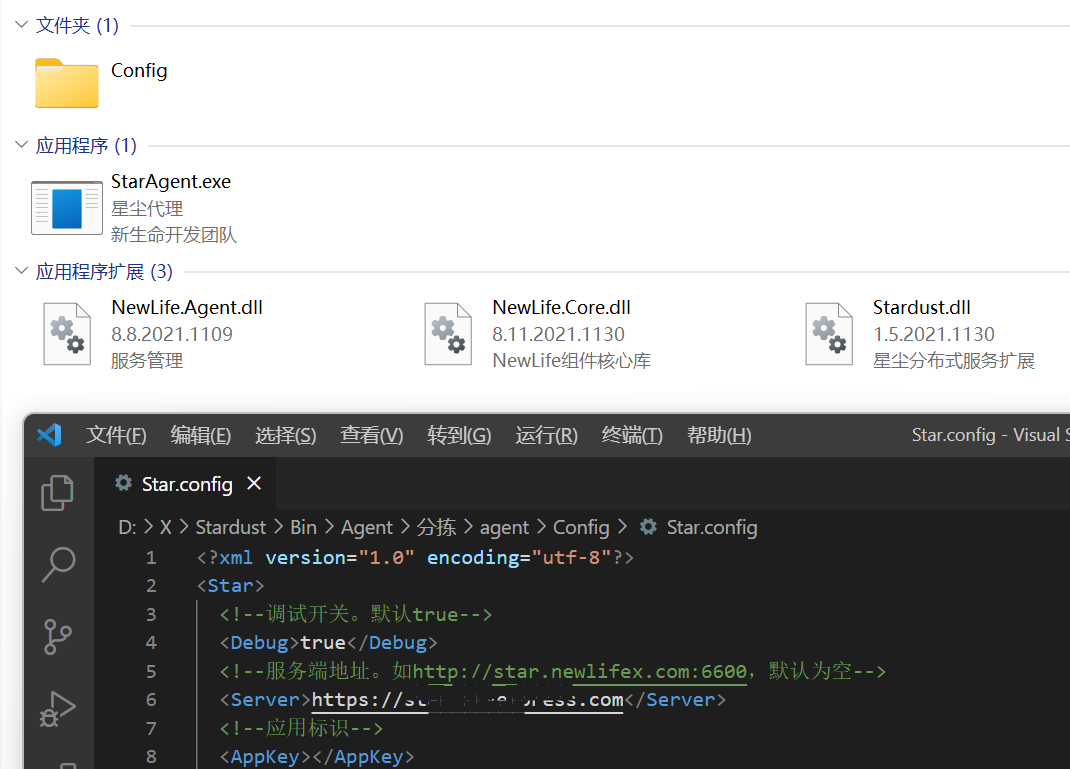Click the 应用程序扩展 (3) group header
This screenshot has width=1070, height=769.
[x=104, y=272]
